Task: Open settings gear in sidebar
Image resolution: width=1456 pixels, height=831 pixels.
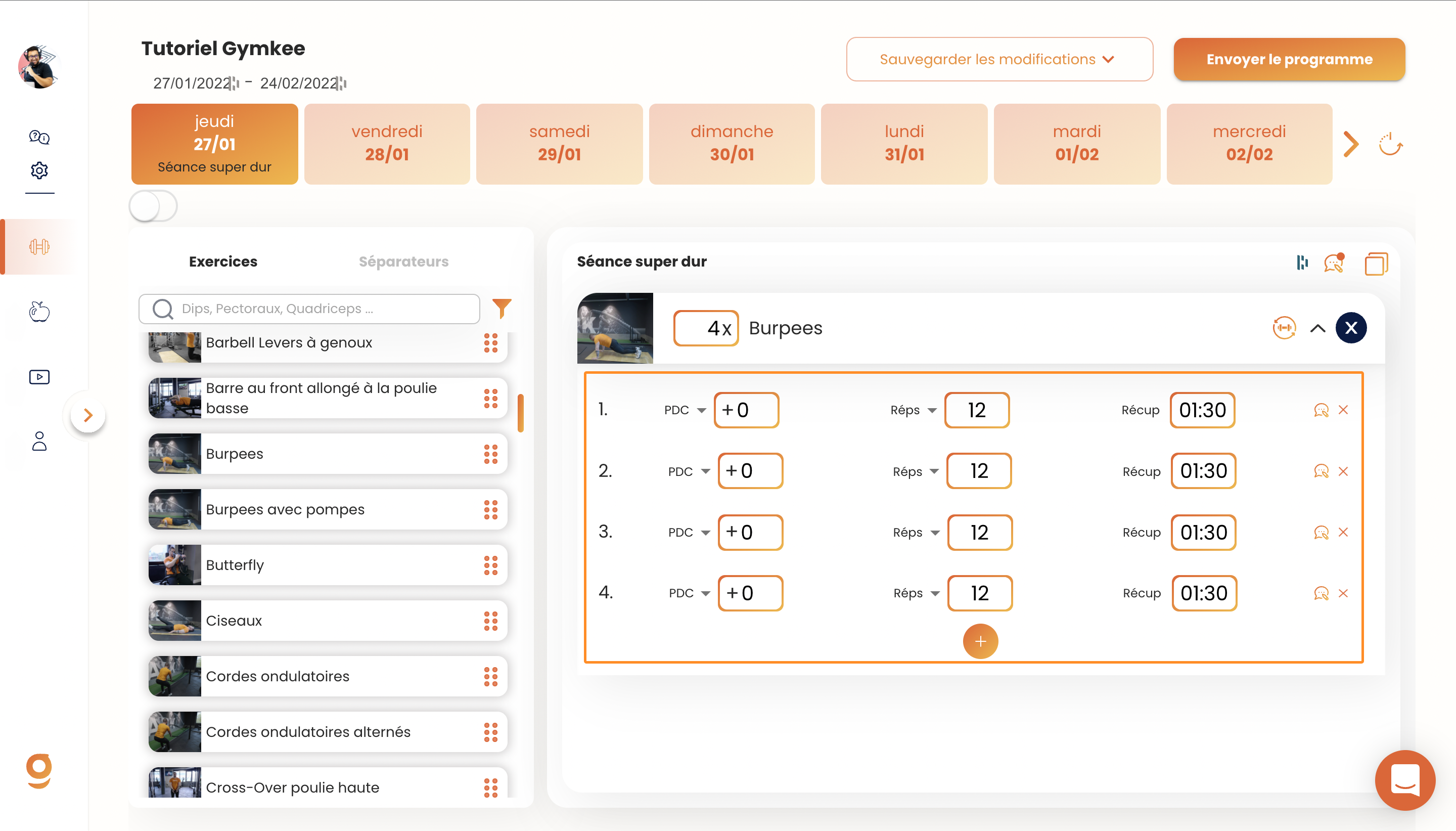Action: coord(39,170)
